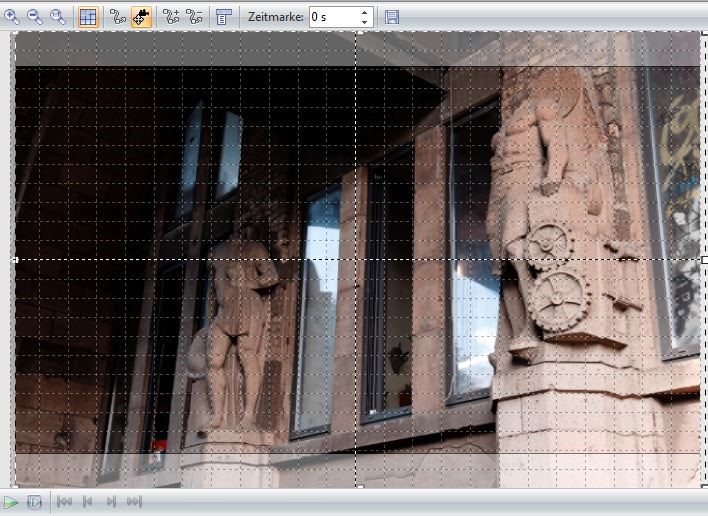708x516 pixels.
Task: Jump to the last keyframe
Action: (134, 502)
